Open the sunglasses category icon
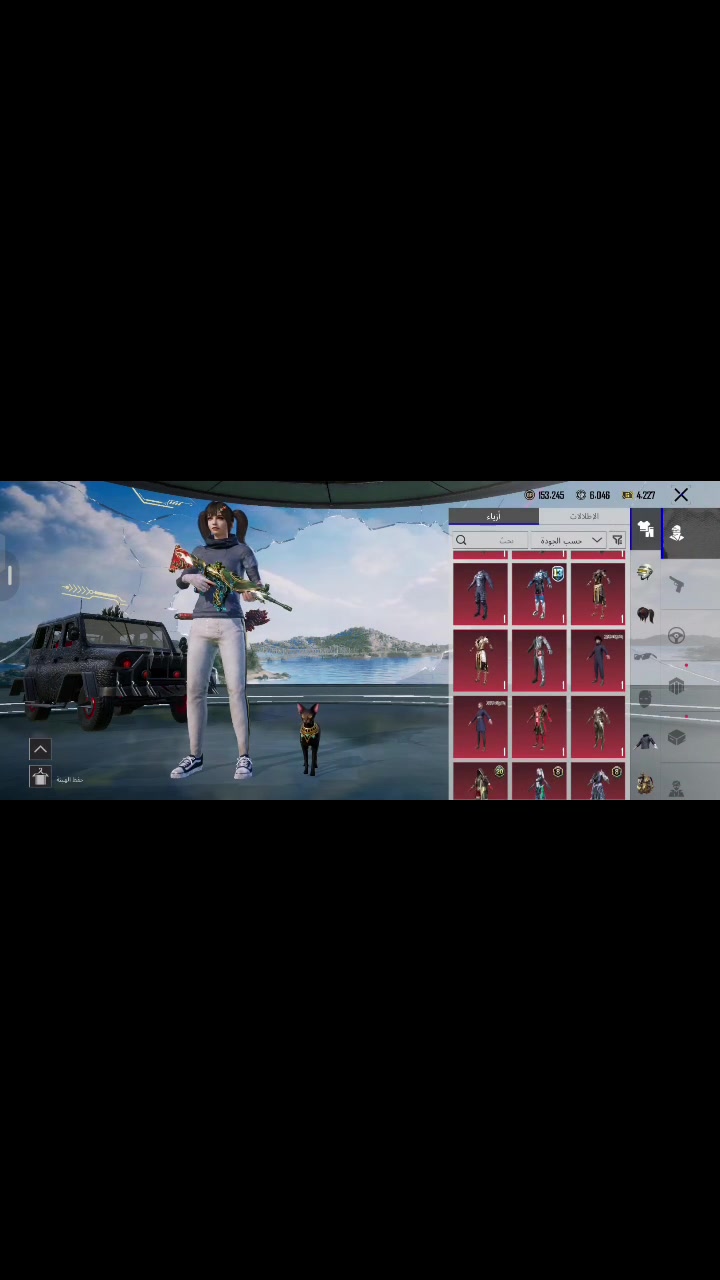 [645, 656]
